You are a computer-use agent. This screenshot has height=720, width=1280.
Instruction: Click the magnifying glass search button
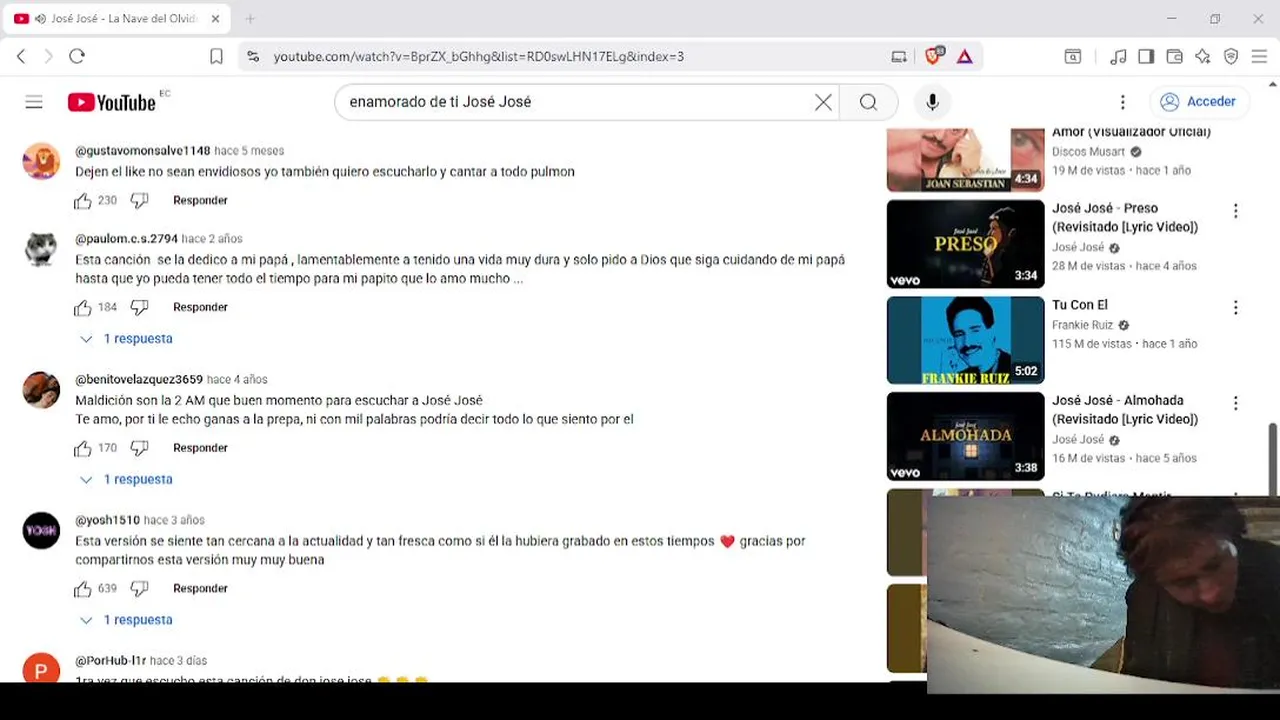[x=868, y=102]
